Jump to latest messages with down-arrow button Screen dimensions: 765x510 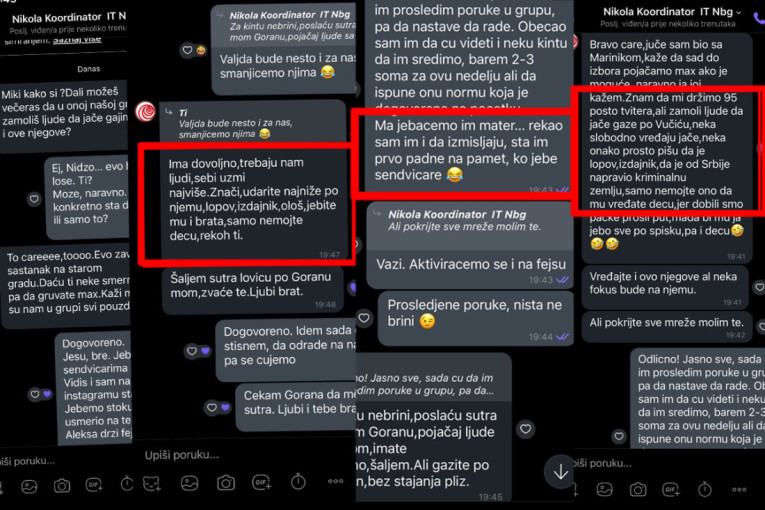pos(560,471)
